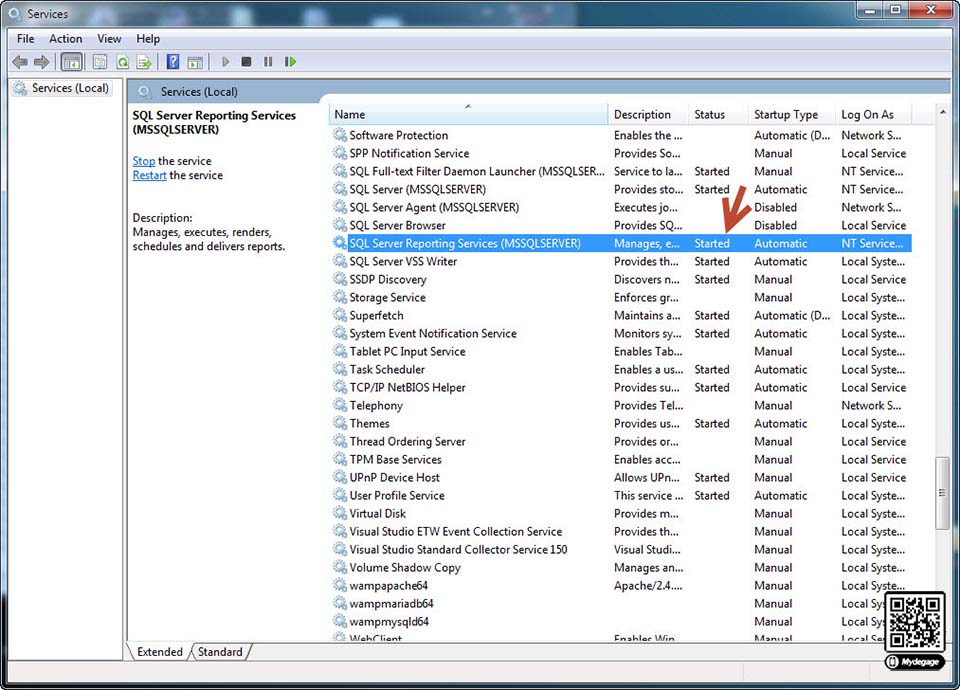The image size is (960, 690).
Task: Switch to the Extended tab
Action: [160, 652]
